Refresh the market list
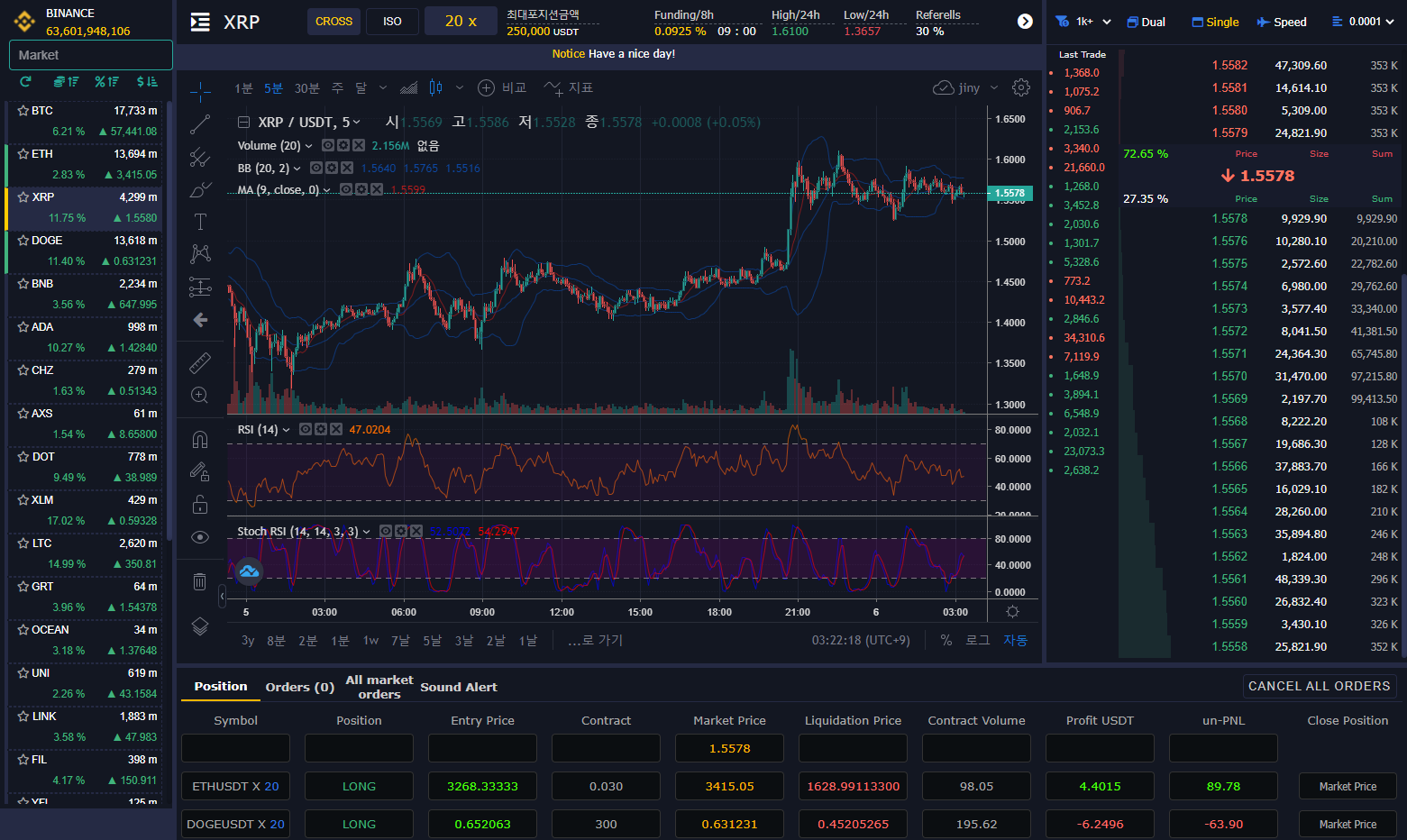This screenshot has height=840, width=1407. click(x=25, y=82)
